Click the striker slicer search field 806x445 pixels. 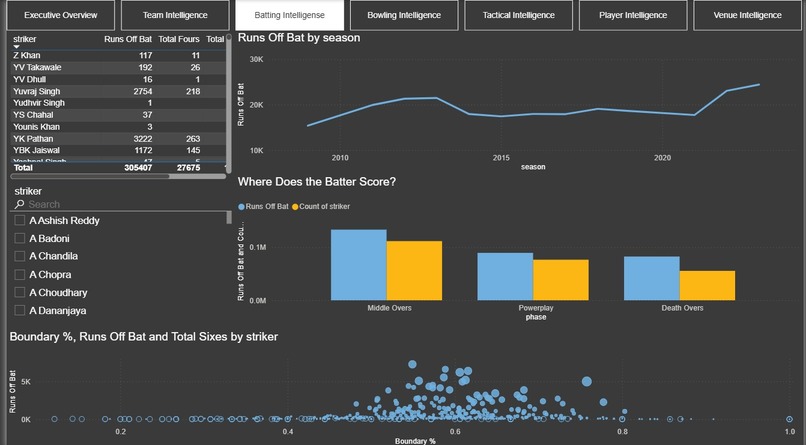coord(121,205)
